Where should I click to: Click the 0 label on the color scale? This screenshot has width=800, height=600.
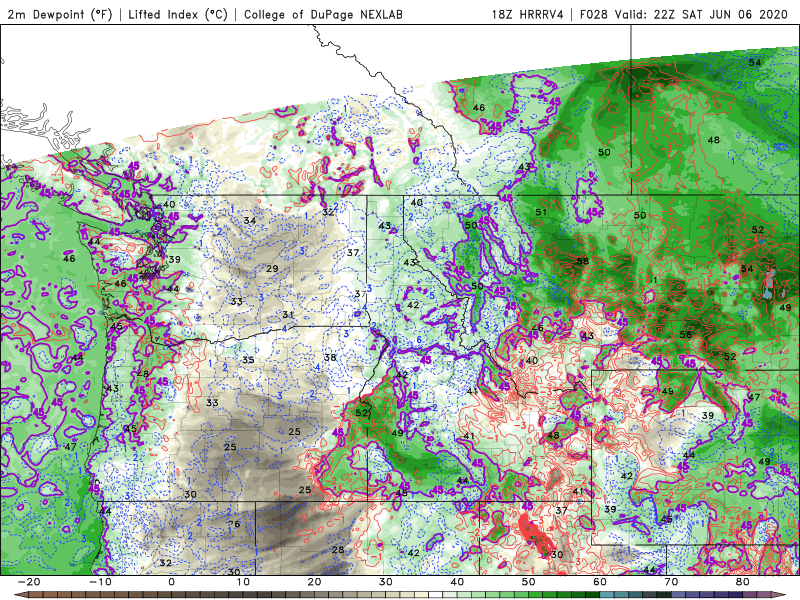tap(171, 582)
